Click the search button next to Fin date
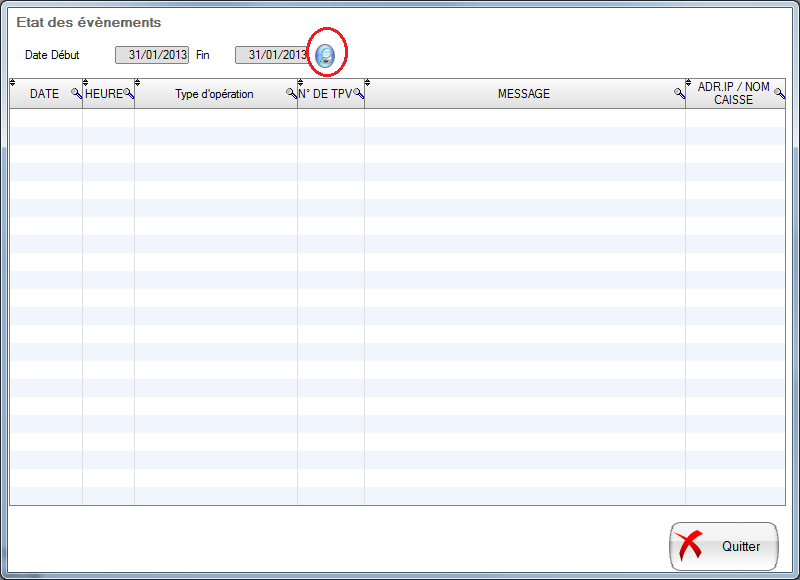This screenshot has width=800, height=580. coord(325,56)
